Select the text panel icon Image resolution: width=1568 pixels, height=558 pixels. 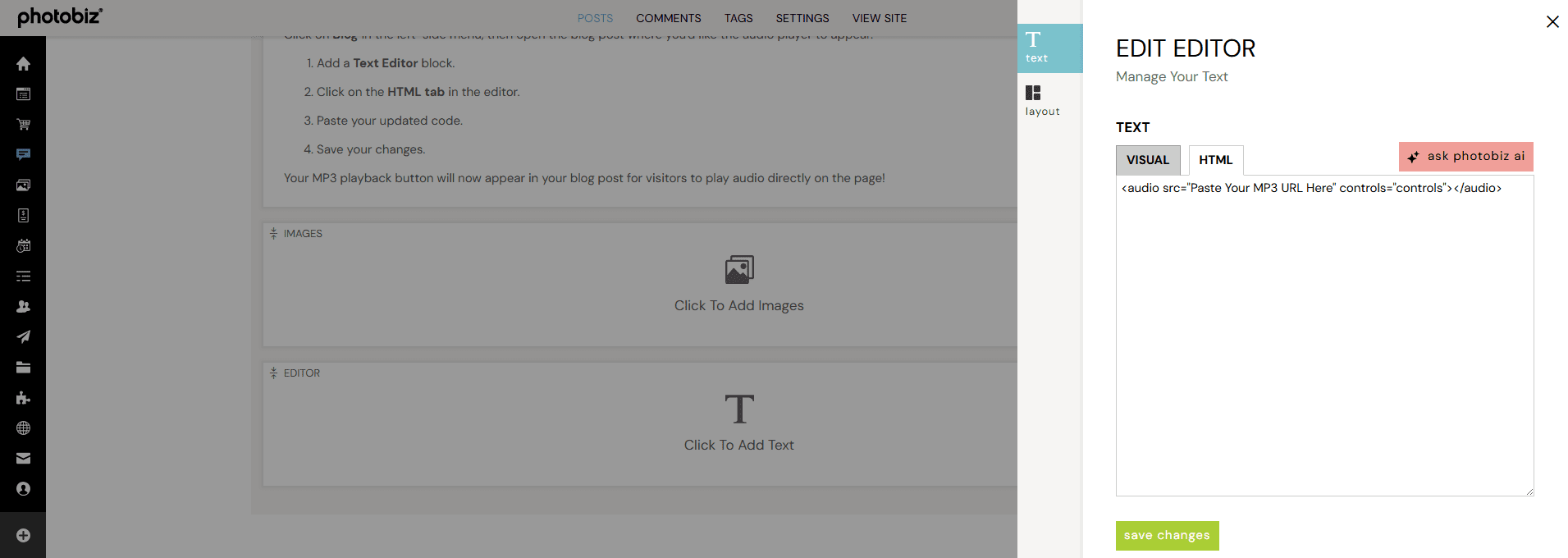click(1049, 48)
